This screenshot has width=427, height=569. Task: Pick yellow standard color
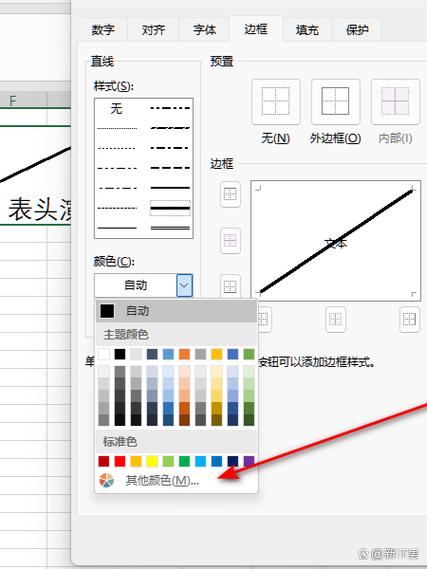[x=152, y=461]
